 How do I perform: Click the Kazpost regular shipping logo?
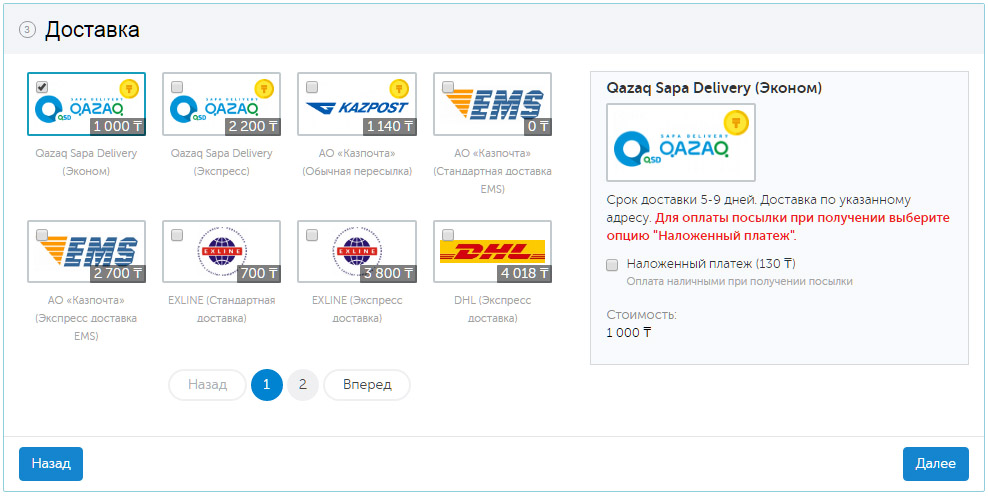pos(356,106)
